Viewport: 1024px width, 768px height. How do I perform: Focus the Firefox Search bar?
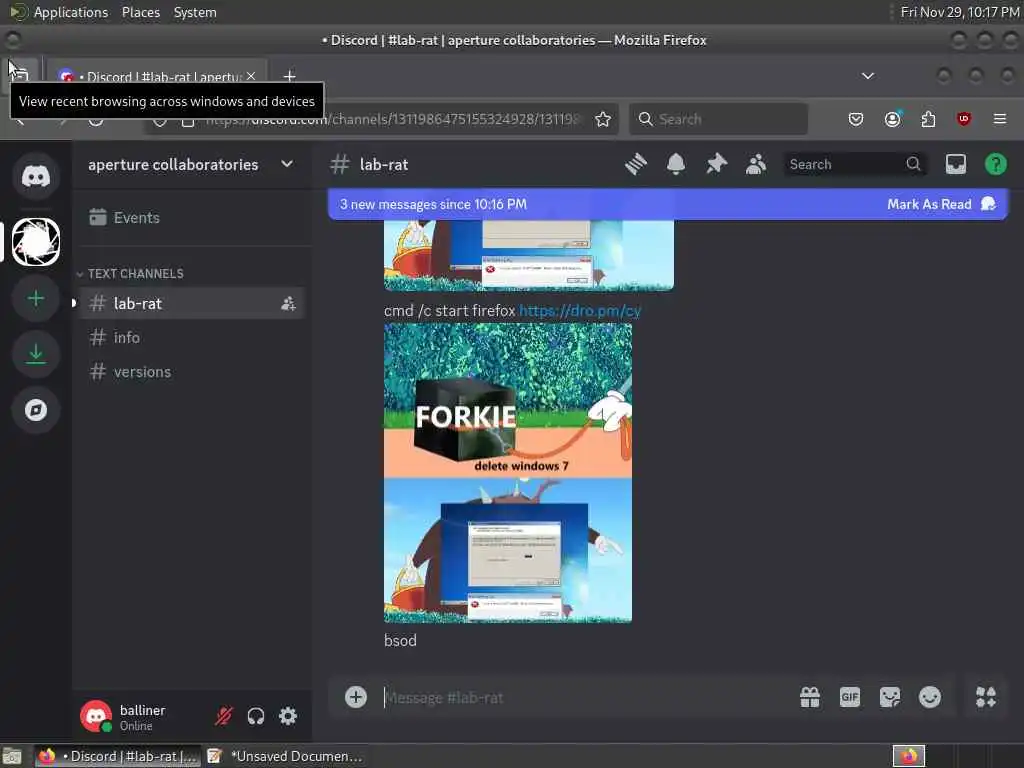718,119
